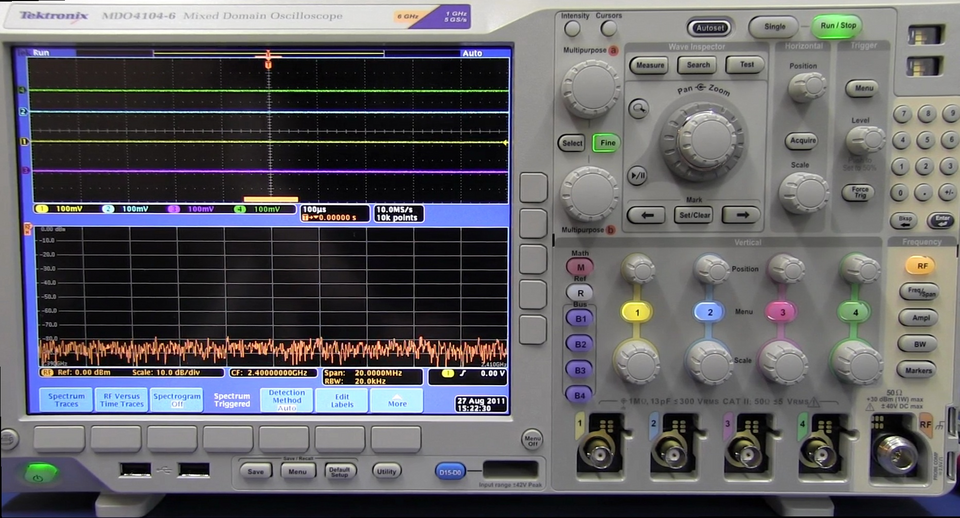Toggle Spectrogram Off menu item
Image resolution: width=960 pixels, height=518 pixels.
pos(177,400)
